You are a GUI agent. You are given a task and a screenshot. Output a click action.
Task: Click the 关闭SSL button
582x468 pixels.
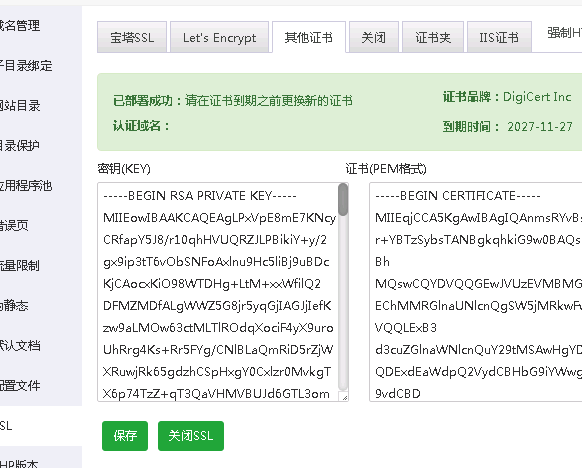pyautogui.click(x=191, y=436)
